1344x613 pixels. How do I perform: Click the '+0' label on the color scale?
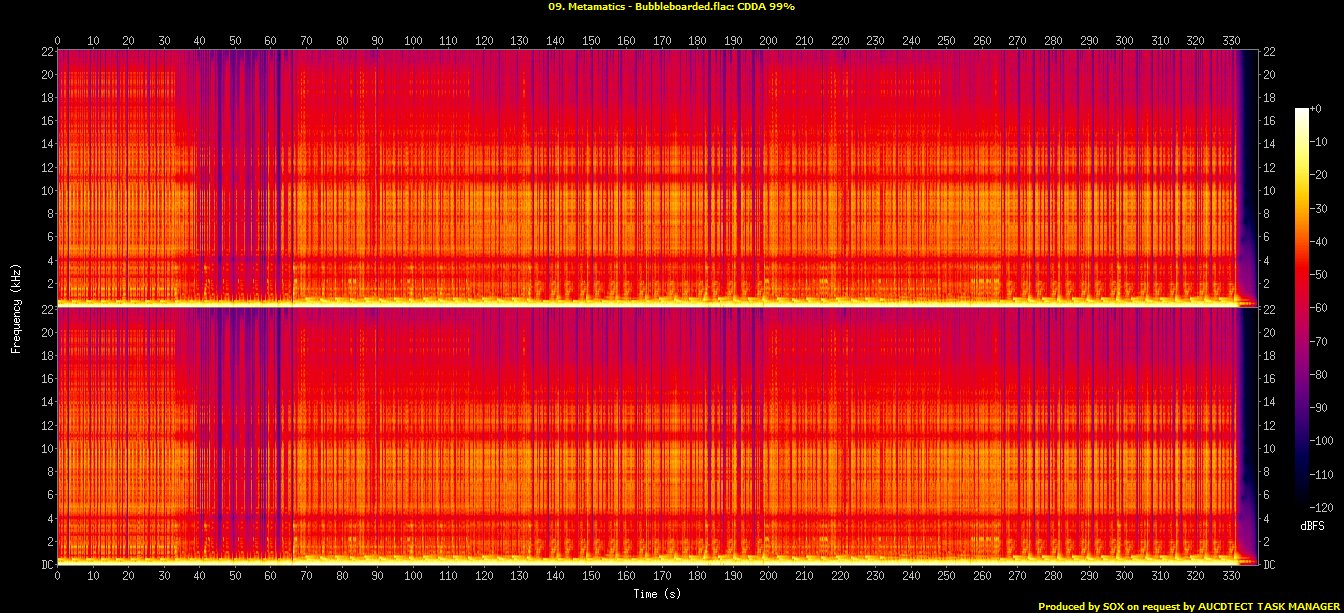(1314, 108)
